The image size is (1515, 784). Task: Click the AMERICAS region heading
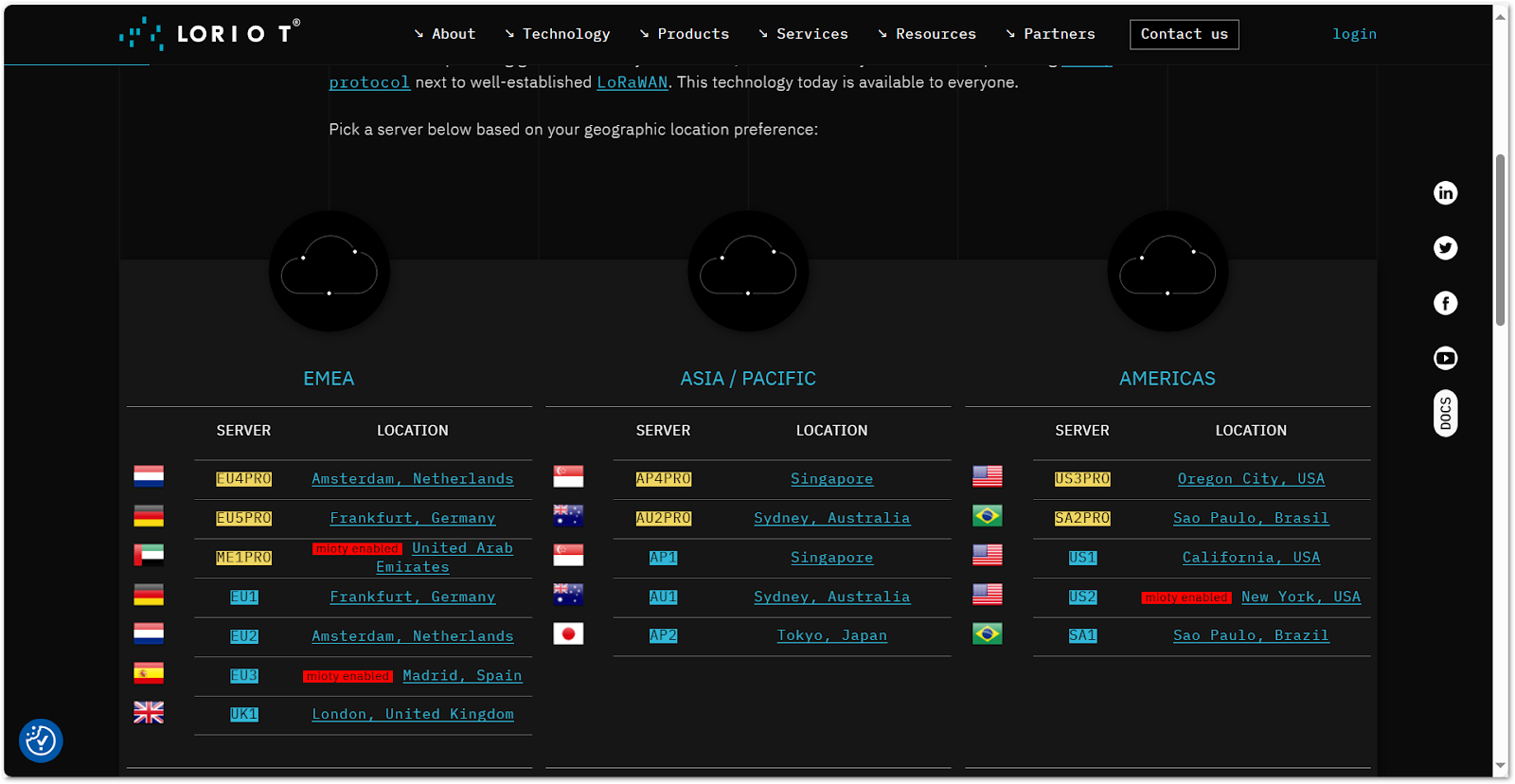coord(1167,379)
